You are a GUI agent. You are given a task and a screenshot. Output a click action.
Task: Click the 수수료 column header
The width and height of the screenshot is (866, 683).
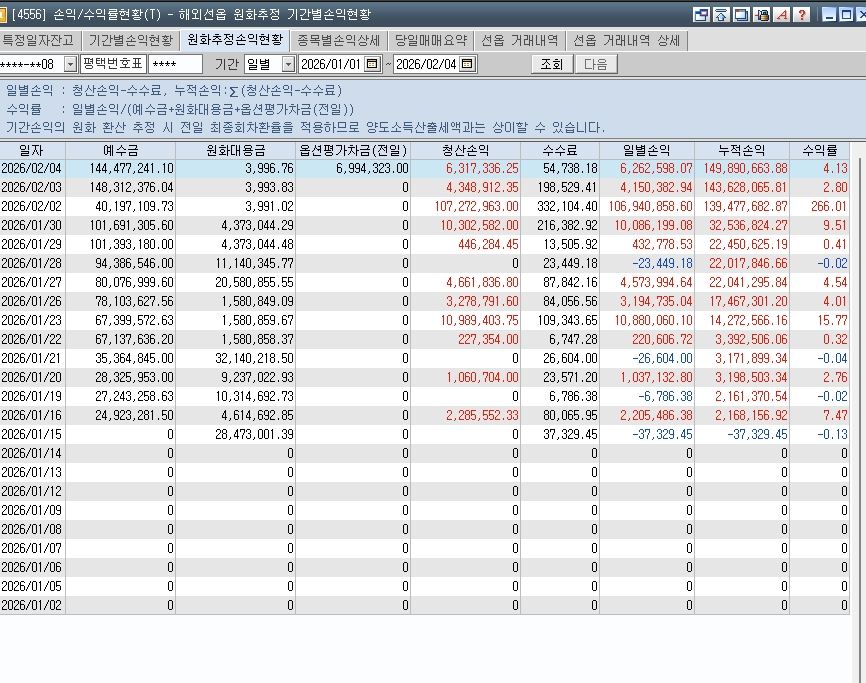(x=560, y=150)
